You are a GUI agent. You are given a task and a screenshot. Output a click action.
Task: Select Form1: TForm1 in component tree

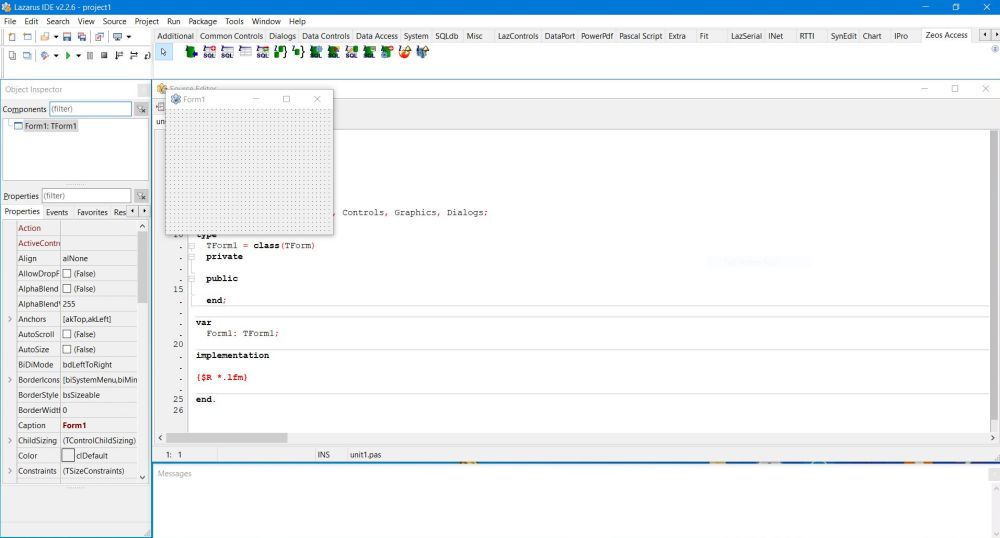coord(50,126)
